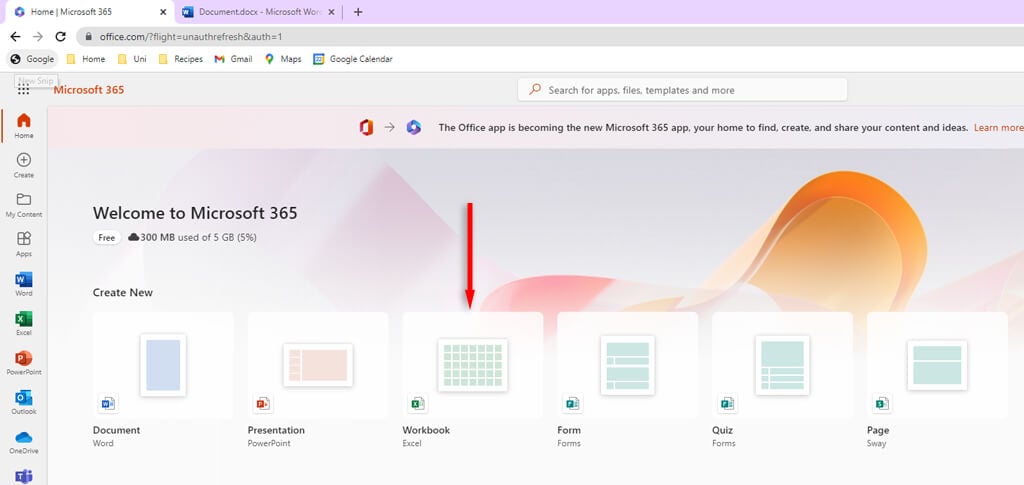Image resolution: width=1024 pixels, height=485 pixels.
Task: Click the 'Page' card label
Action: point(878,430)
